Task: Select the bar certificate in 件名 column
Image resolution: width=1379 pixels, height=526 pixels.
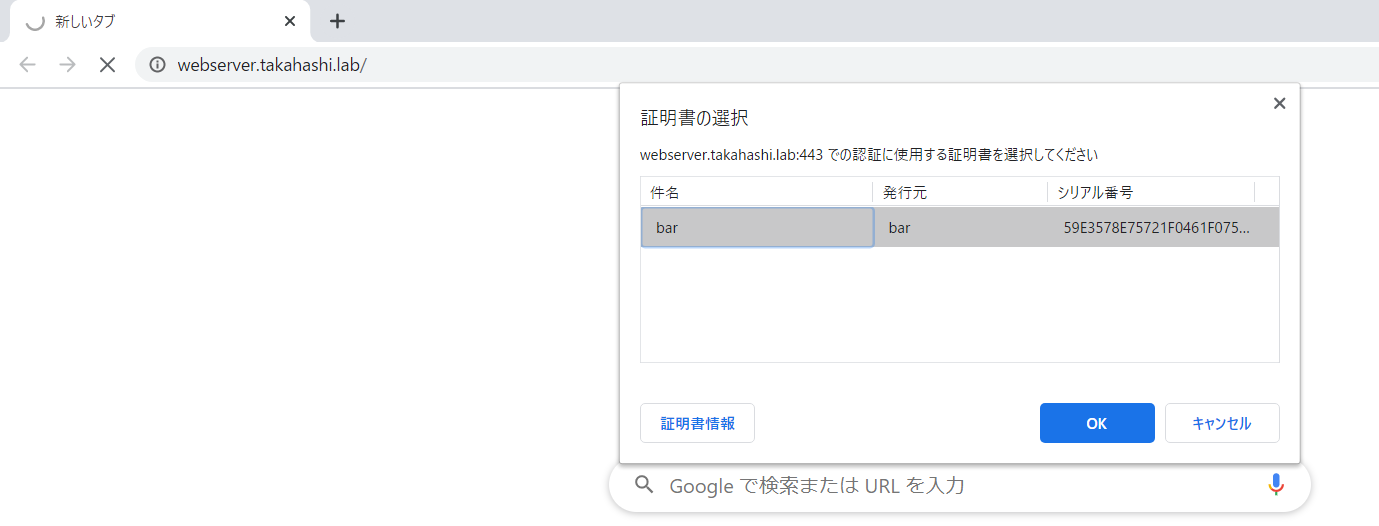Action: (x=757, y=227)
